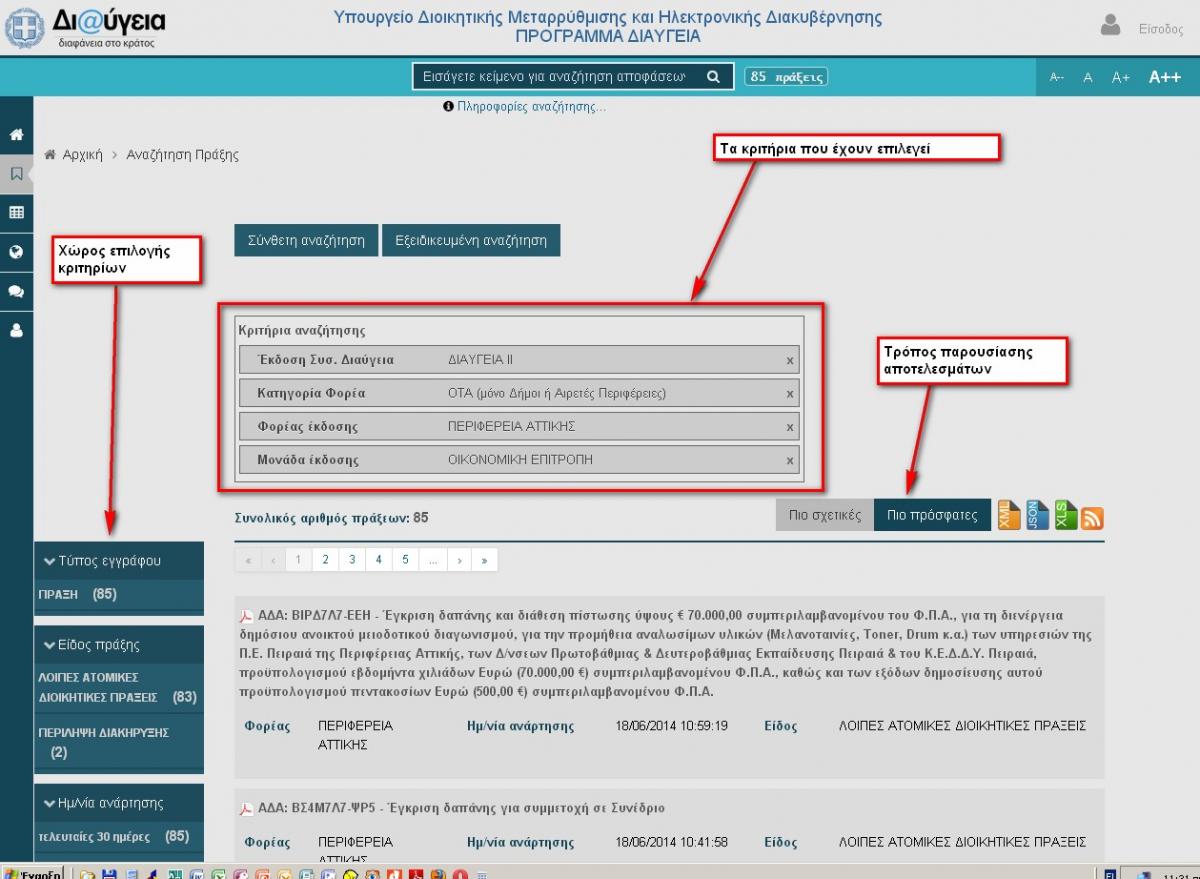1200x879 pixels.
Task: Click the home icon in left sidebar
Action: (16, 135)
